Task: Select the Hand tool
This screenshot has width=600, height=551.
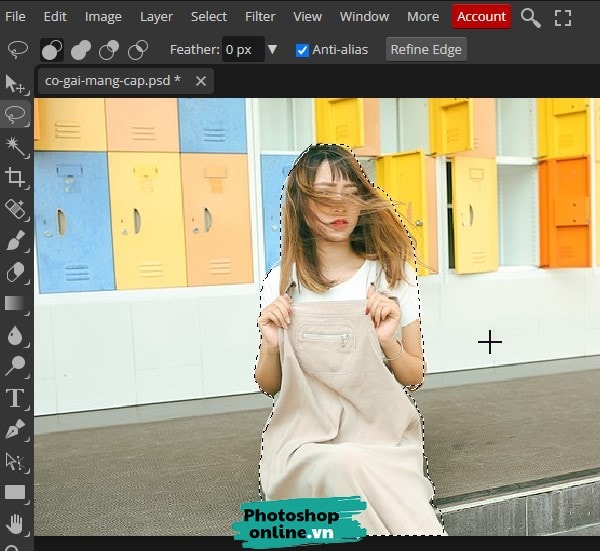Action: coord(15,523)
